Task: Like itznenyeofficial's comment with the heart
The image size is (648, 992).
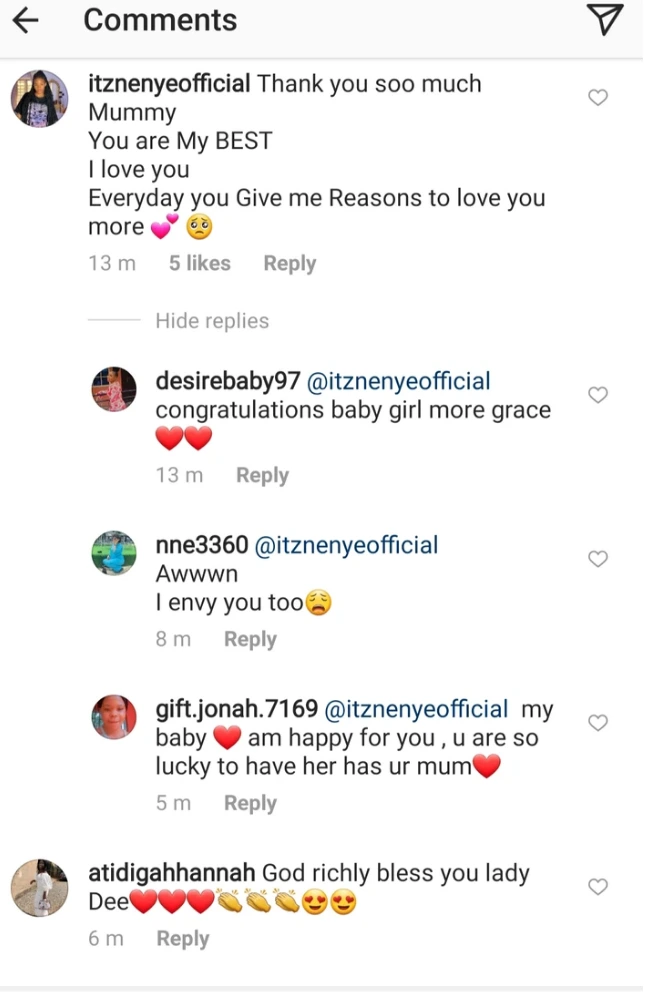Action: [598, 97]
